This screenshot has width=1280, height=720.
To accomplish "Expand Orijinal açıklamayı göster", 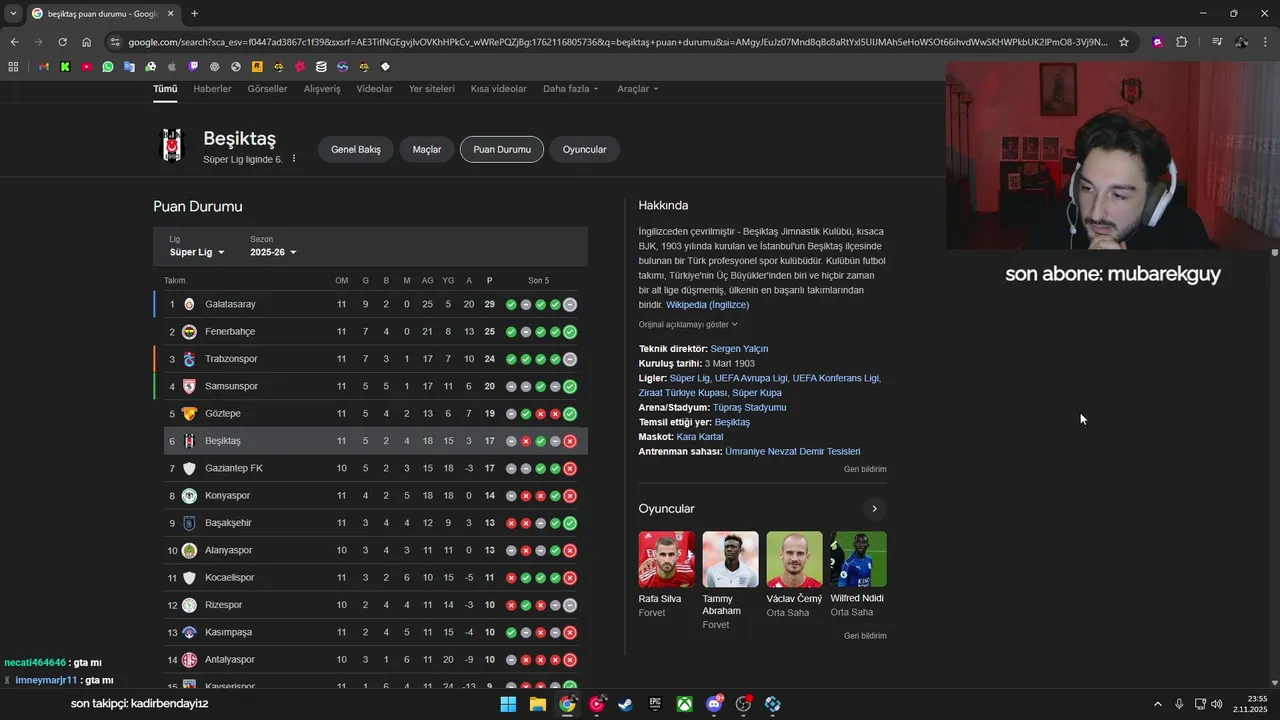I will pos(688,325).
